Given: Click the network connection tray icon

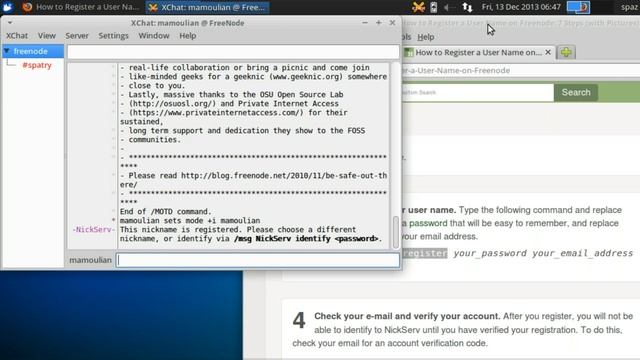Looking at the screenshot, I should coord(467,7).
